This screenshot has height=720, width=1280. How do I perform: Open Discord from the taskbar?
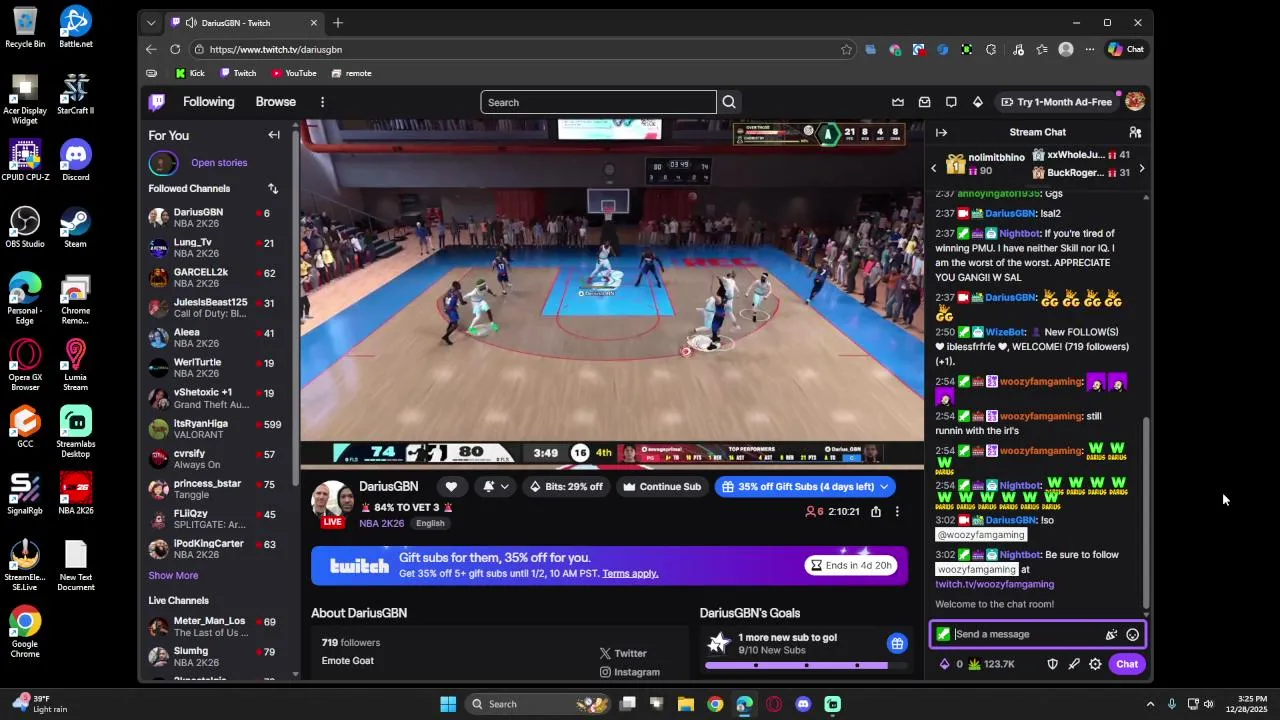click(x=803, y=704)
